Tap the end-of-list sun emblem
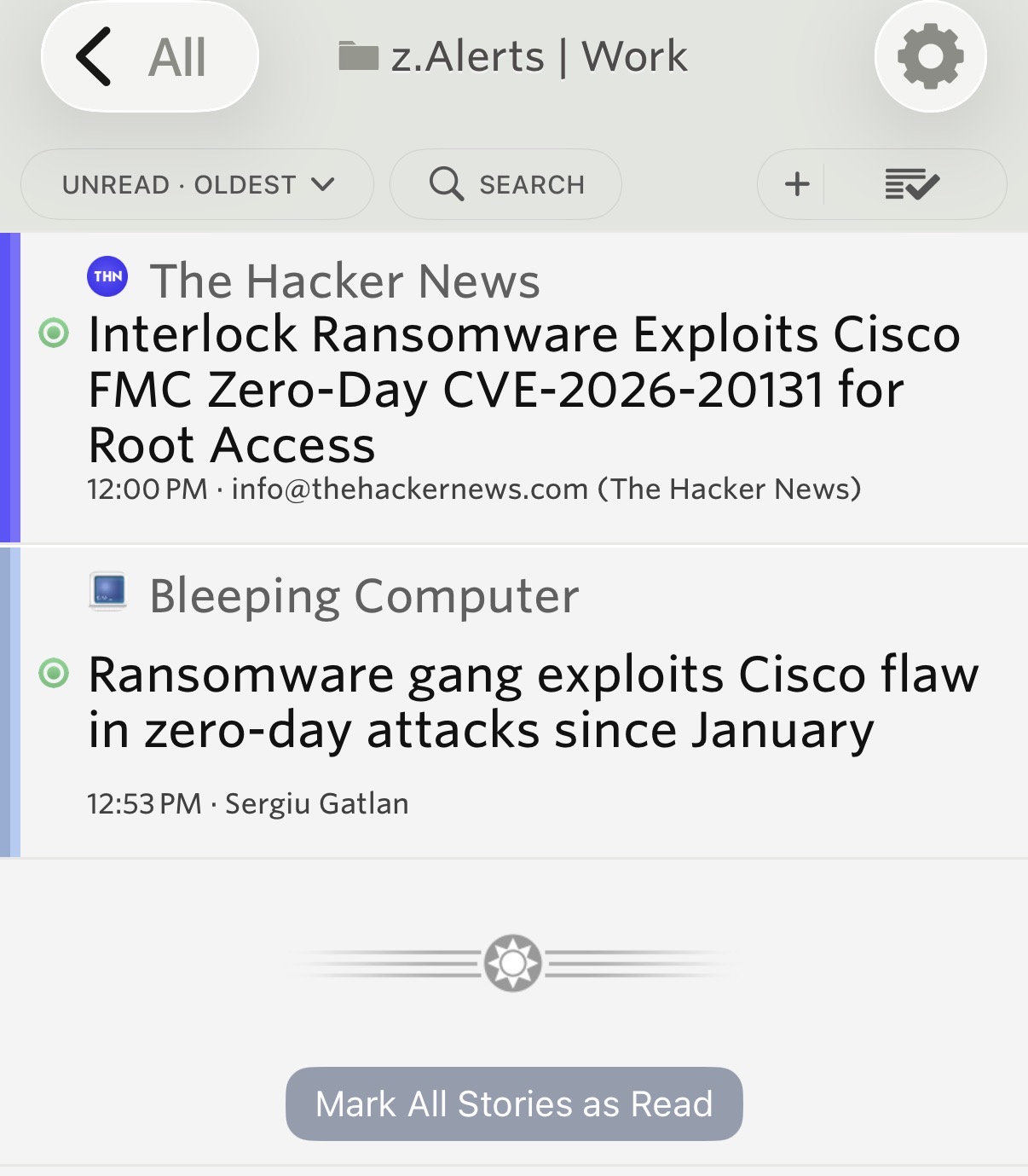Image resolution: width=1028 pixels, height=1176 pixels. point(512,963)
